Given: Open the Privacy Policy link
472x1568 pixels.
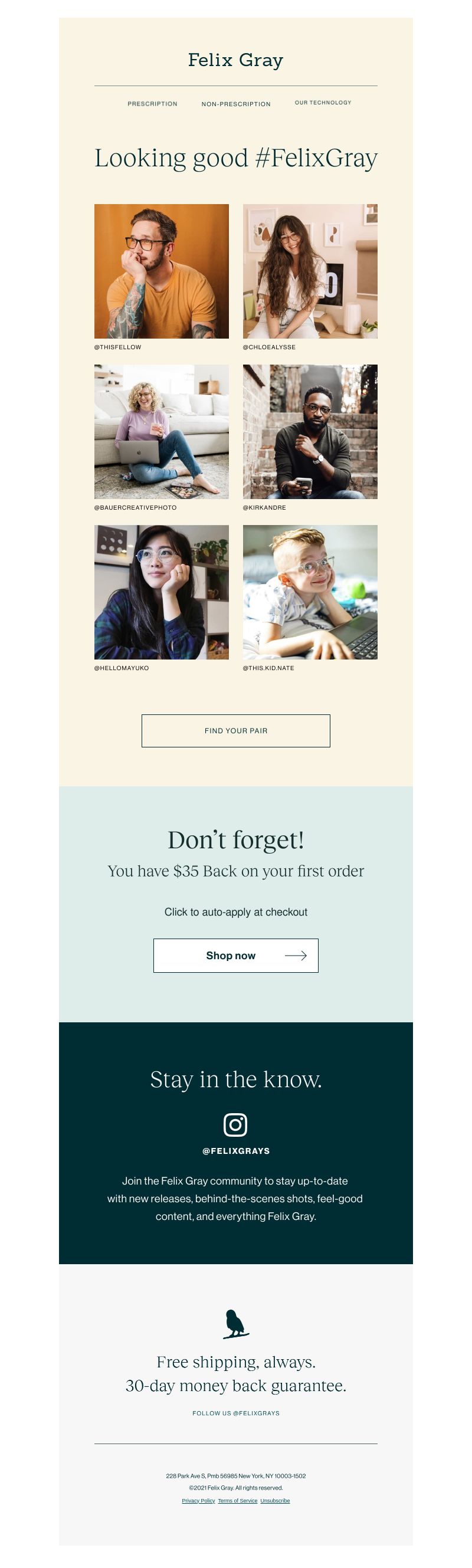Looking at the screenshot, I should (x=199, y=1500).
